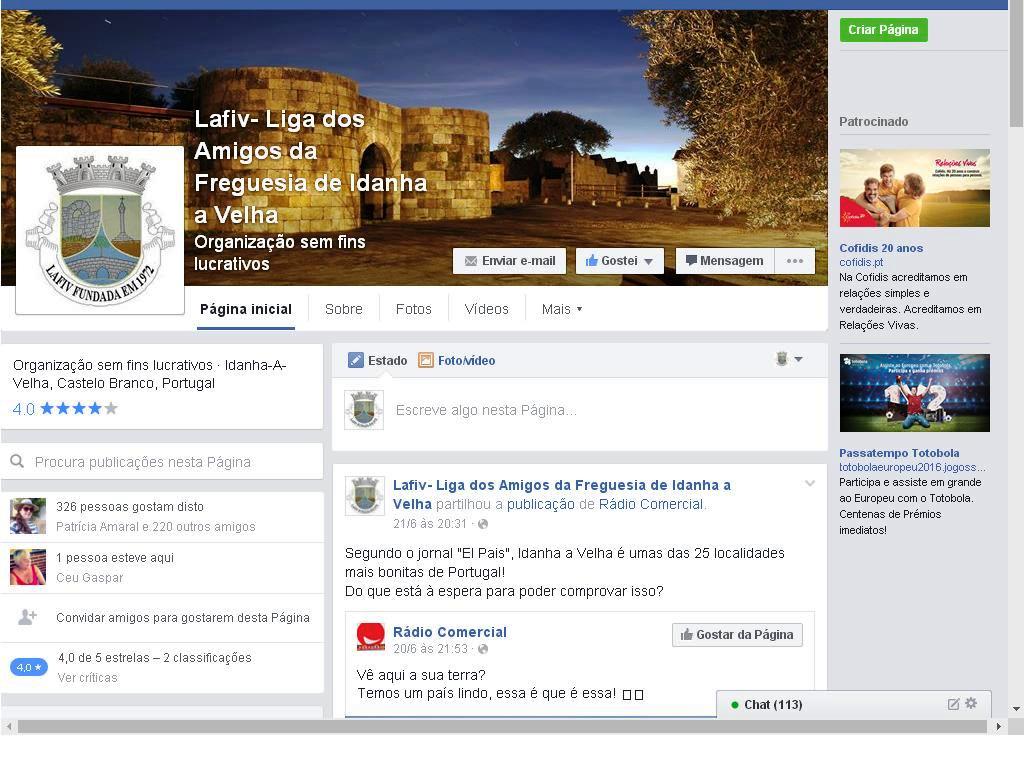Open the Gostei like dropdown

click(619, 261)
